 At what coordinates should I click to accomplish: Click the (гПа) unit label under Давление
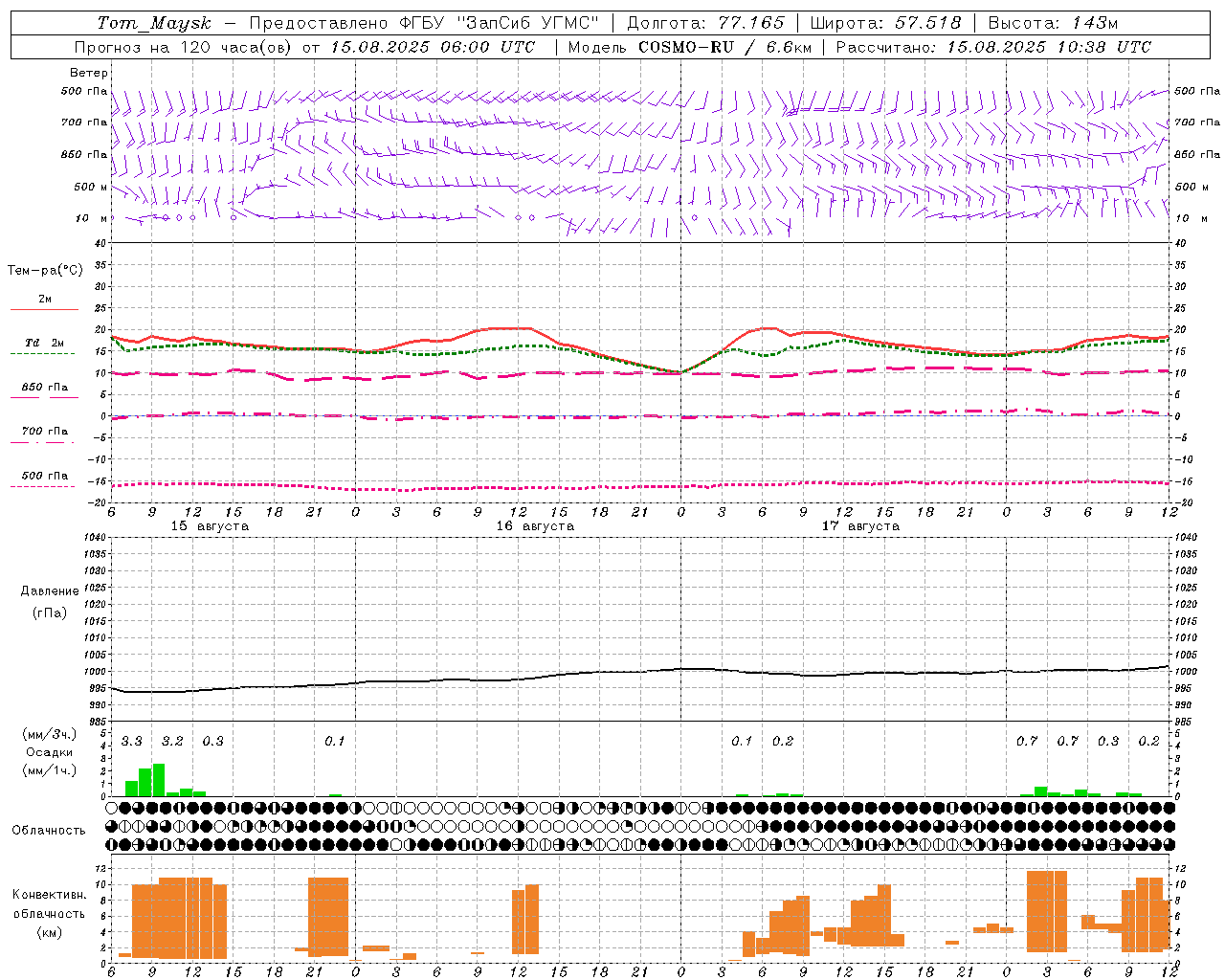(49, 612)
